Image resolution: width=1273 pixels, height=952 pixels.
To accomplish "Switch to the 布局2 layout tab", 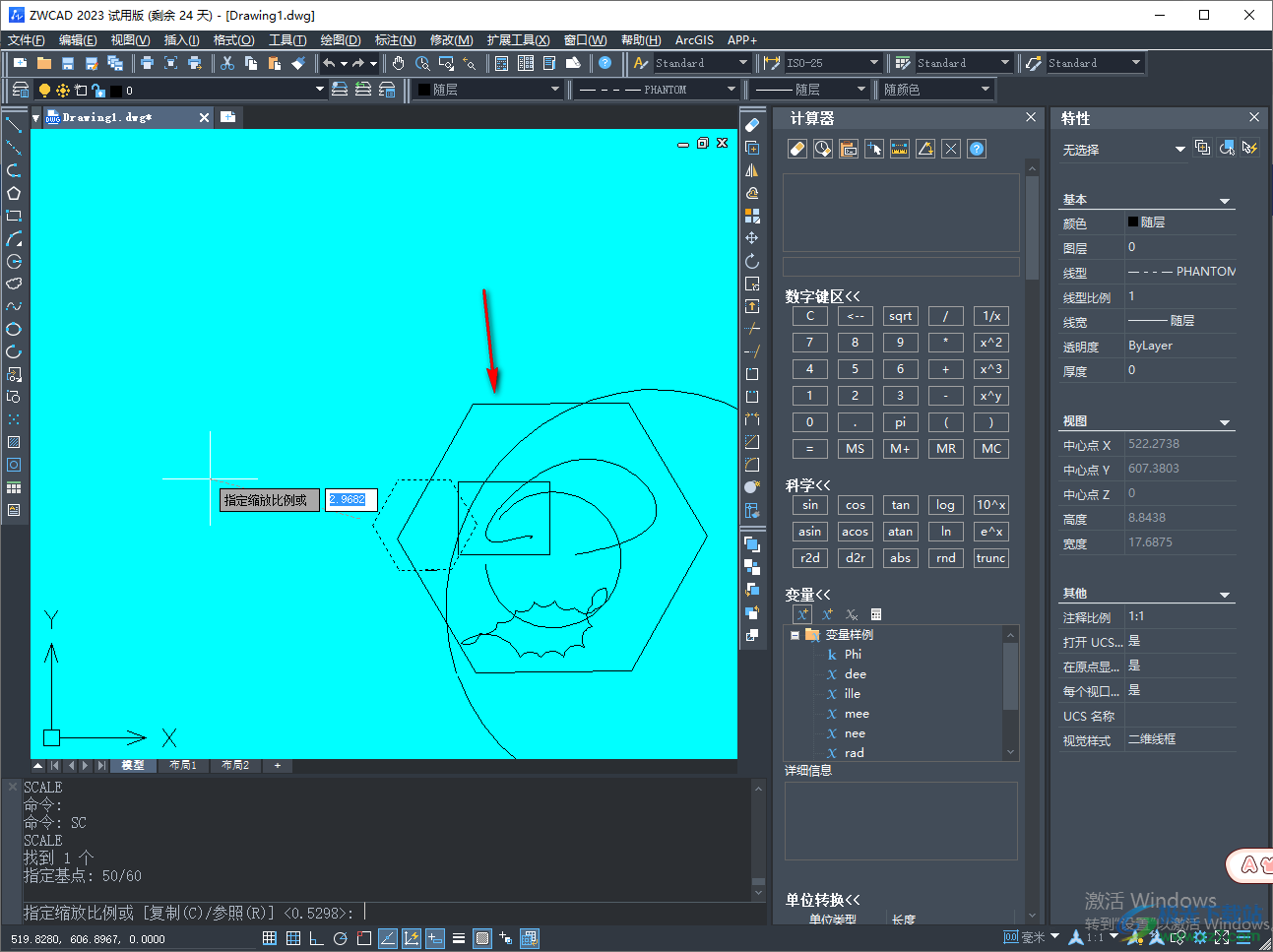I will coord(235,765).
